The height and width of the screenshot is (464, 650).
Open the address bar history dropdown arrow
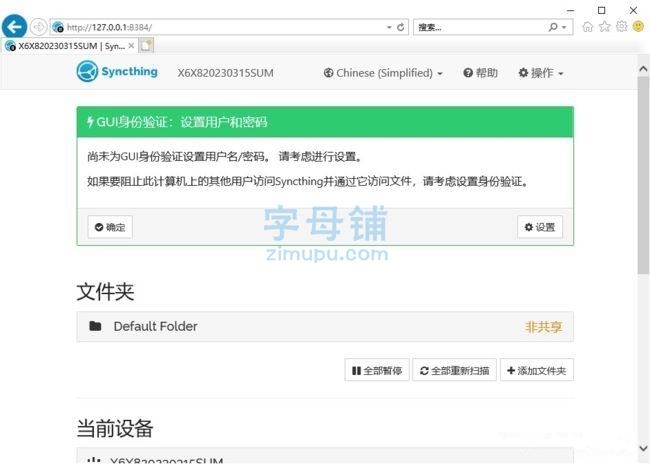click(x=389, y=27)
